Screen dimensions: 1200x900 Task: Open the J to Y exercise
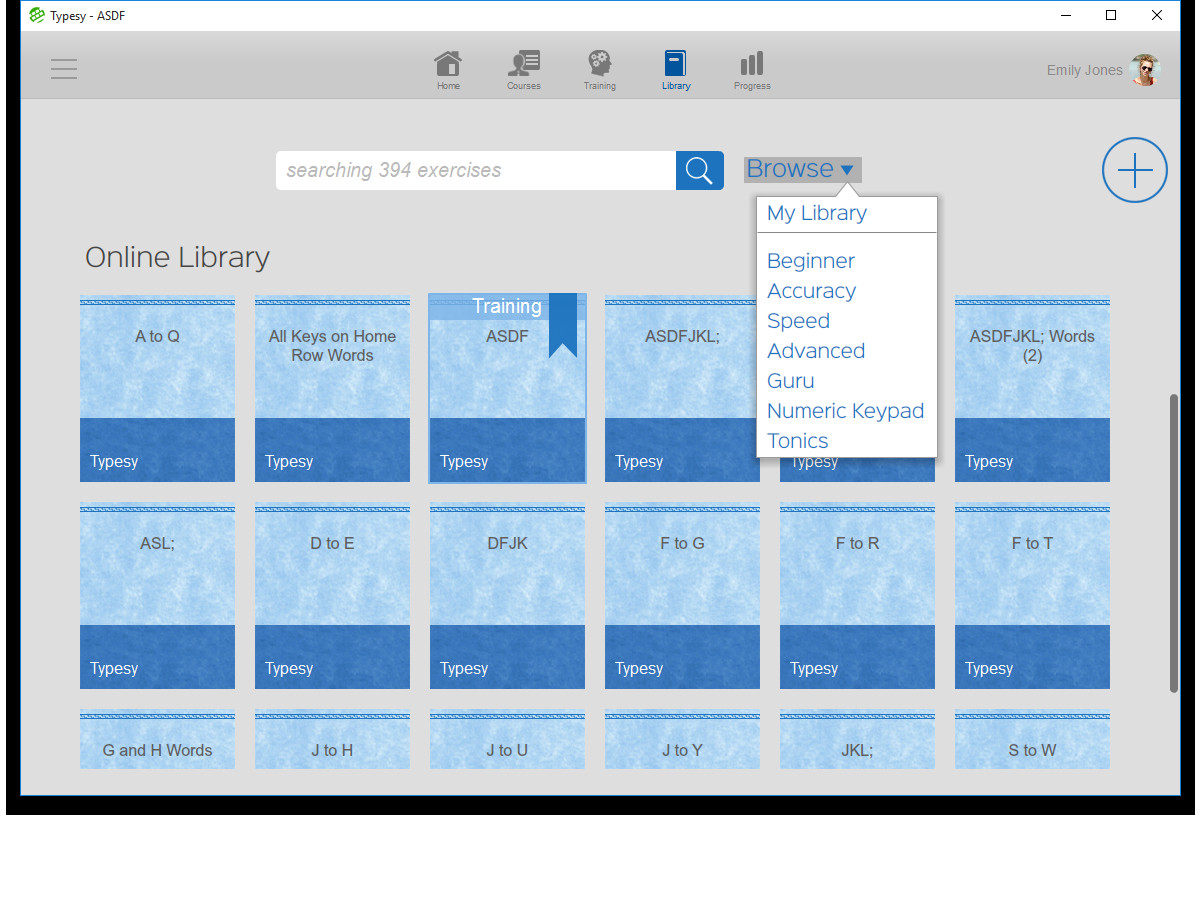click(x=682, y=740)
